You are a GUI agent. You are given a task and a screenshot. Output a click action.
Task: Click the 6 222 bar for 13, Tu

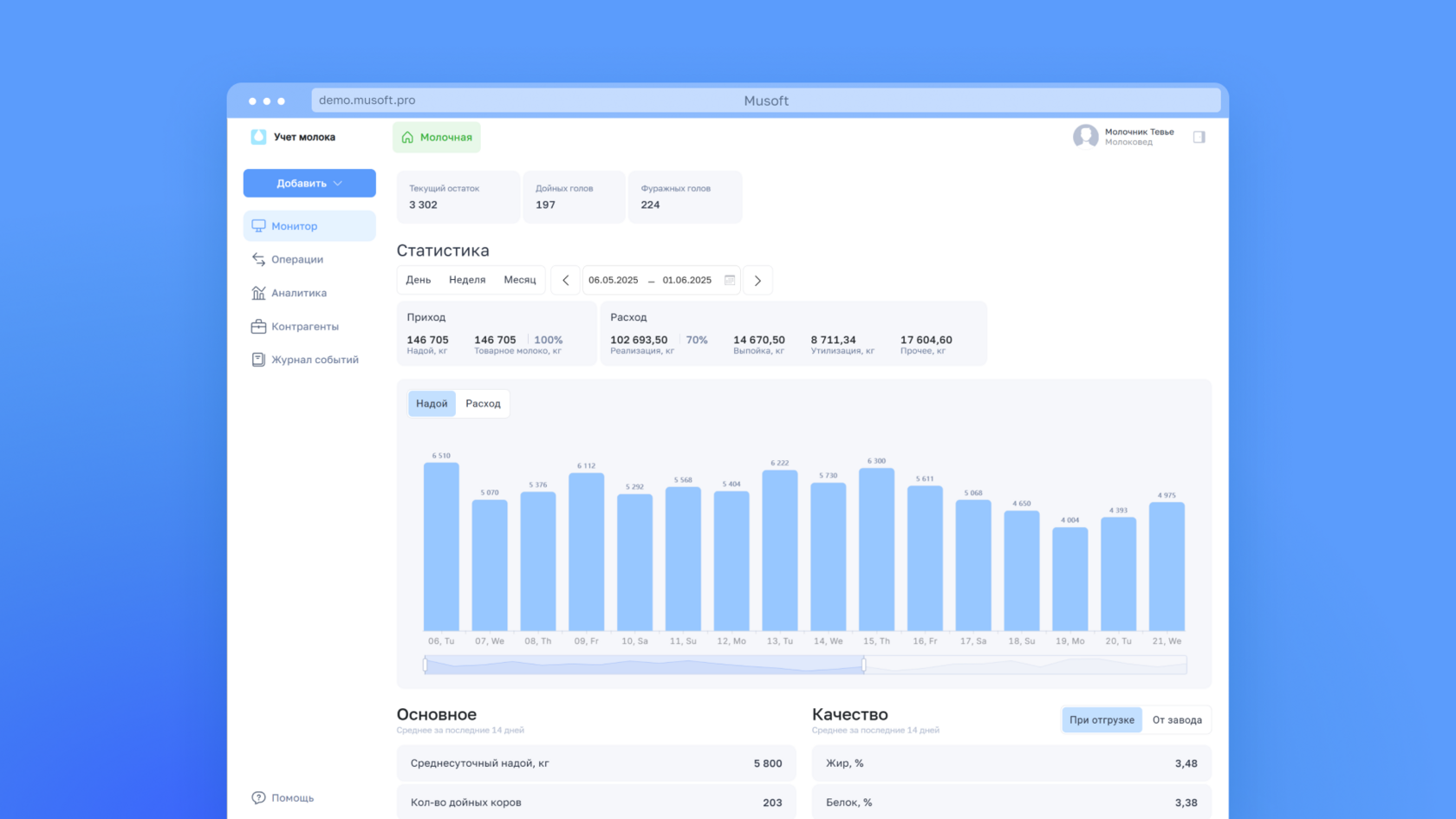click(780, 550)
